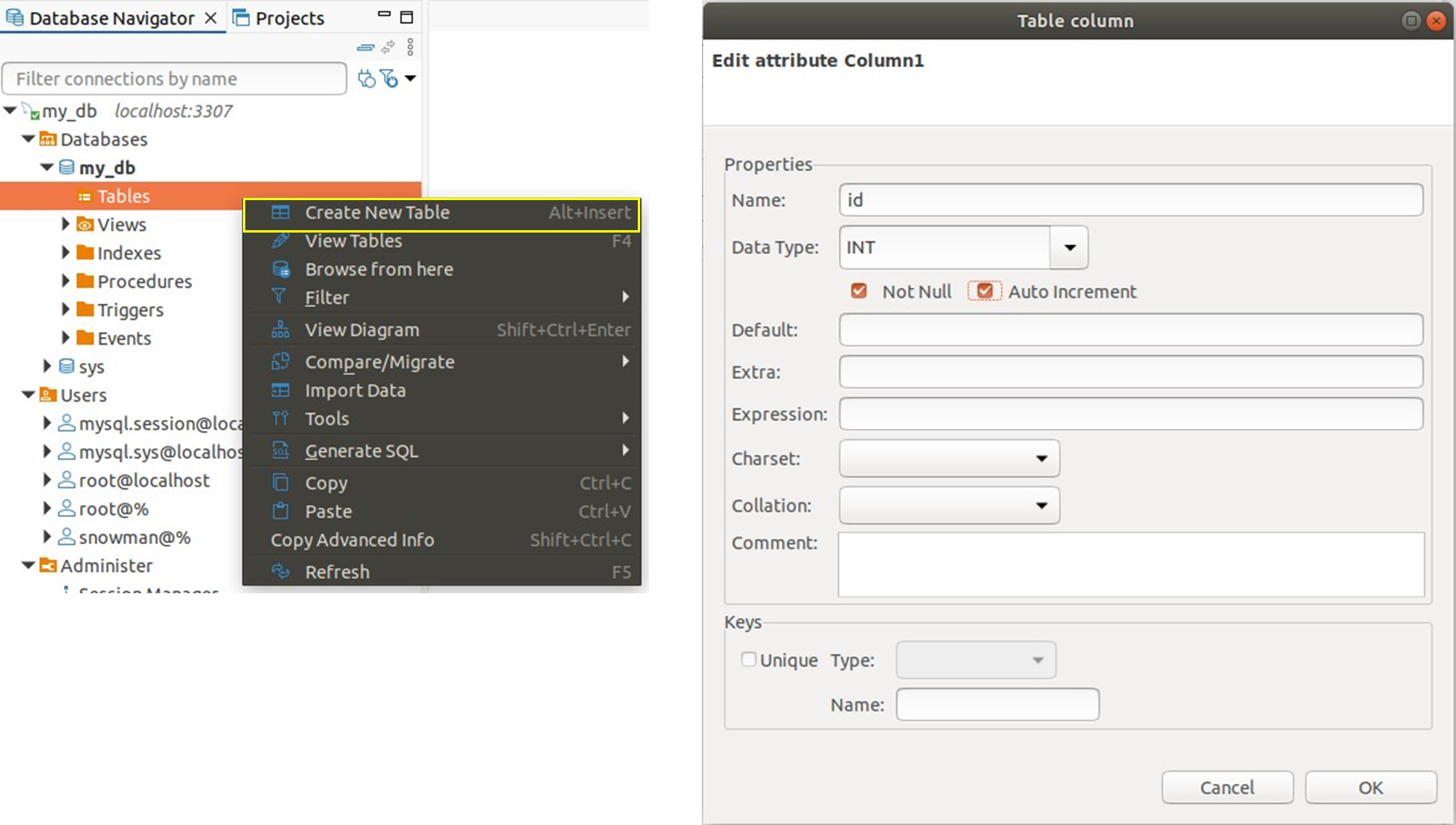The image size is (1456, 825).
Task: Open the key Type dropdown
Action: click(976, 660)
